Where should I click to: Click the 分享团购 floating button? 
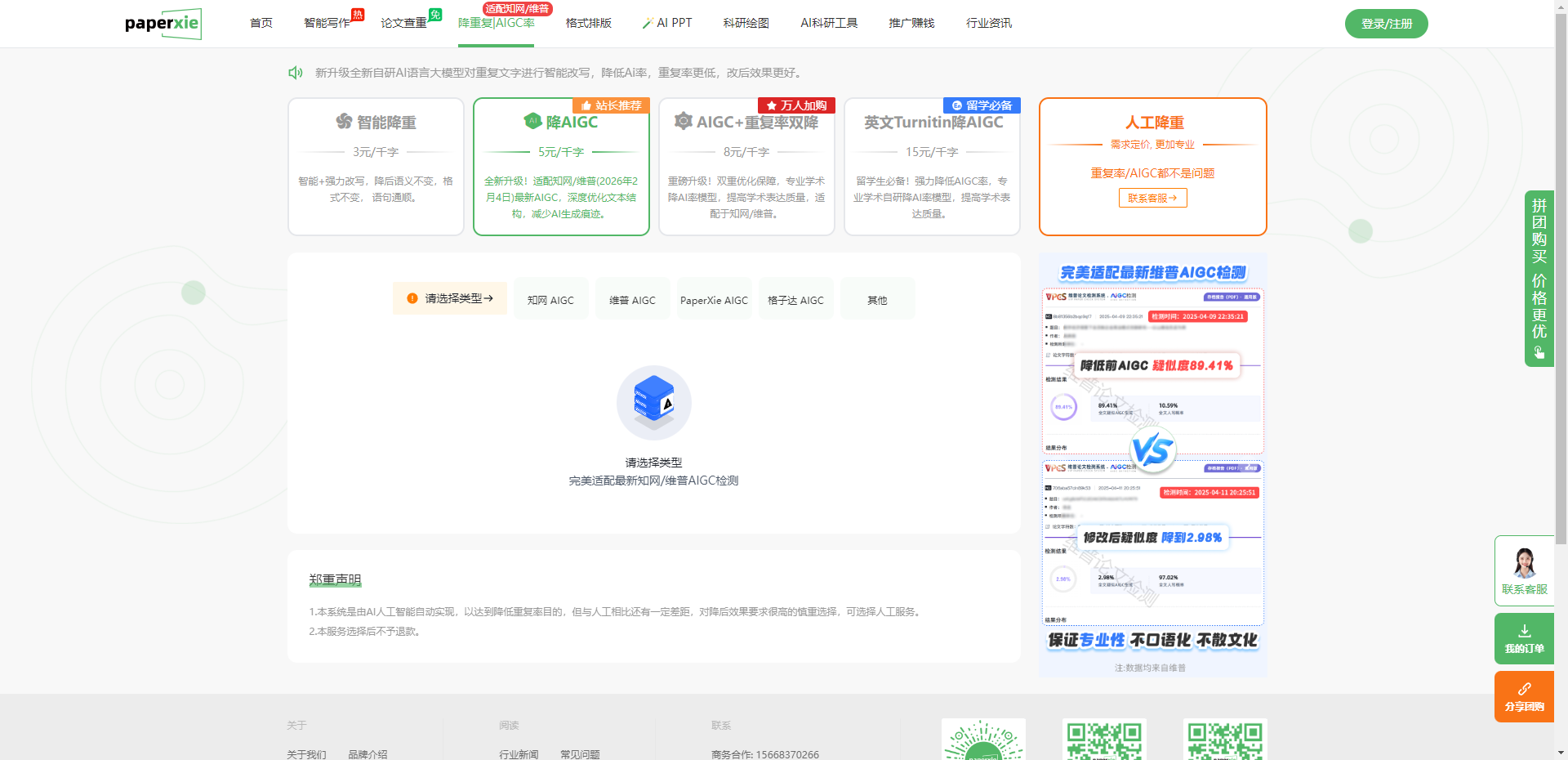[x=1524, y=696]
